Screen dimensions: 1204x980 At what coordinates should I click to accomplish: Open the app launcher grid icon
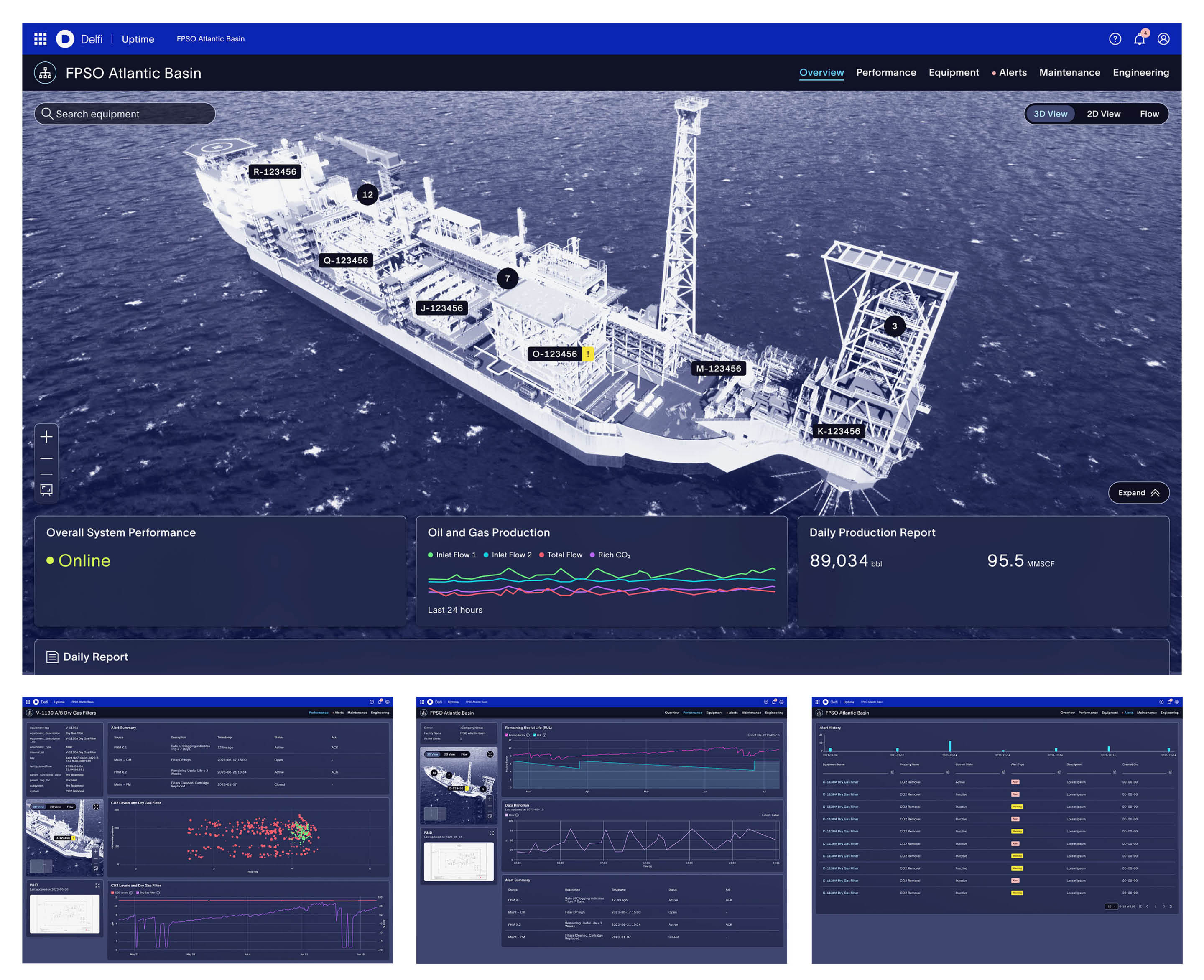pyautogui.click(x=40, y=39)
